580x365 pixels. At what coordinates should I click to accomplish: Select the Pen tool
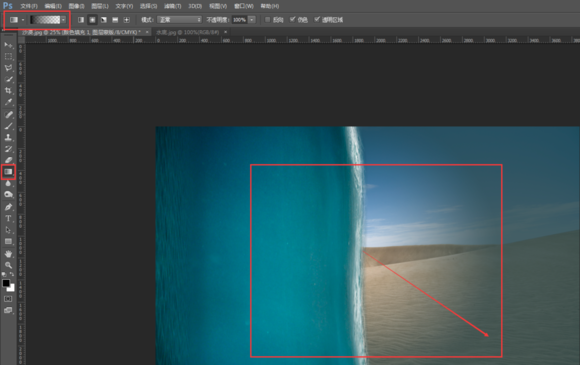click(x=8, y=207)
